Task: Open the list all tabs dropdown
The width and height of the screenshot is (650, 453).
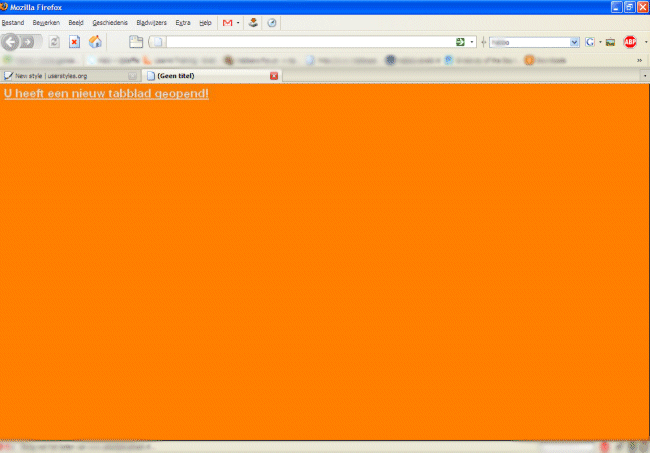Action: click(x=645, y=76)
